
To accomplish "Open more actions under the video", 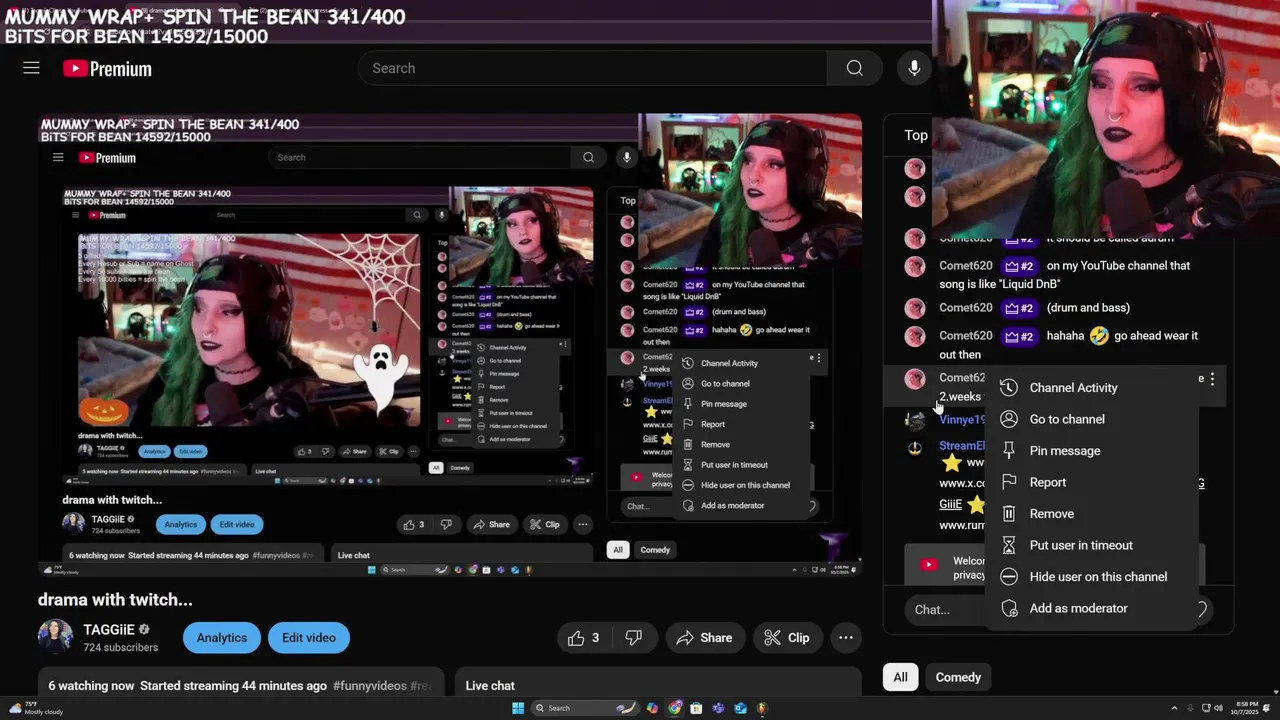I will pos(846,638).
